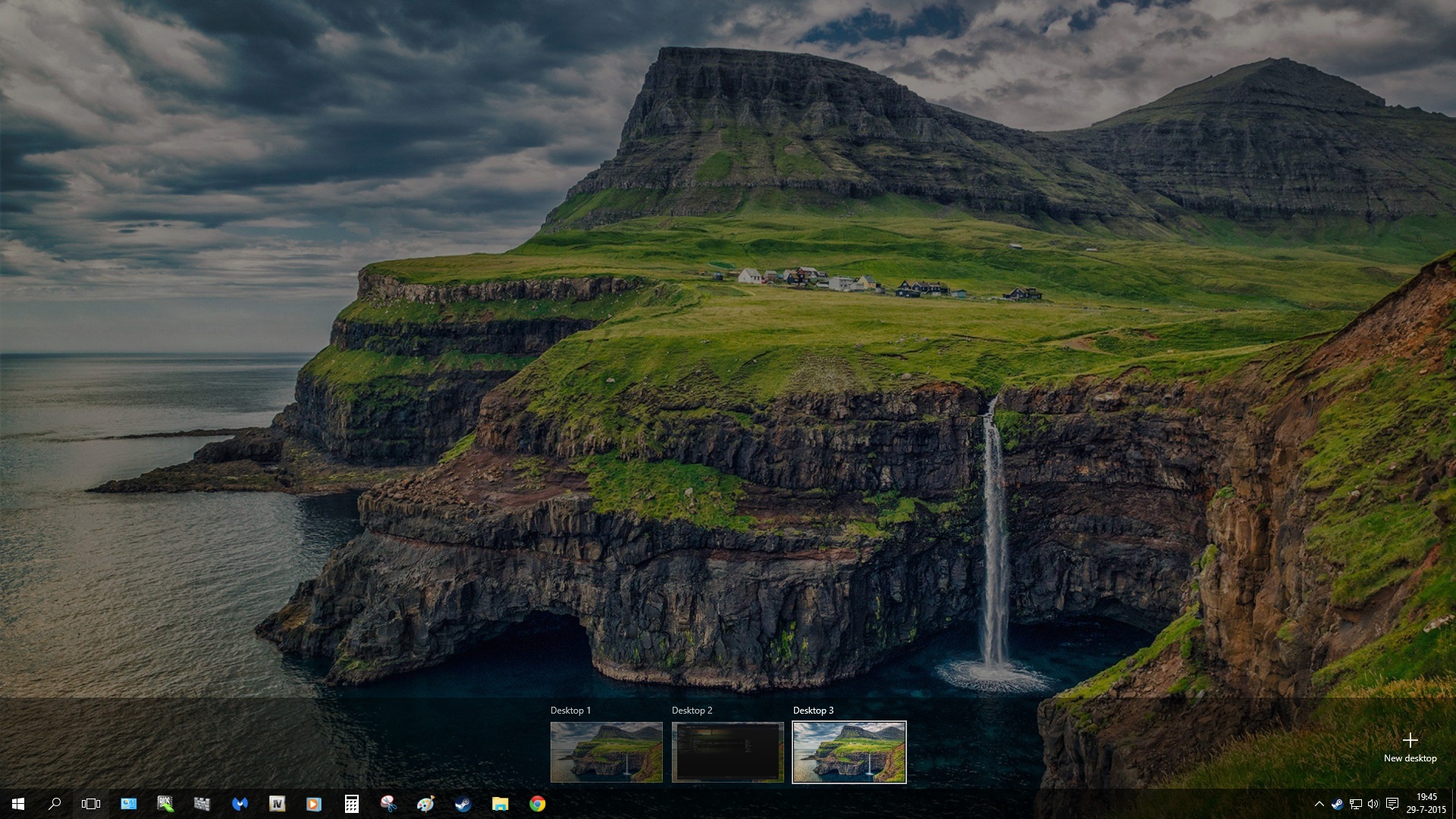Show hidden system tray icons

pyautogui.click(x=1319, y=804)
